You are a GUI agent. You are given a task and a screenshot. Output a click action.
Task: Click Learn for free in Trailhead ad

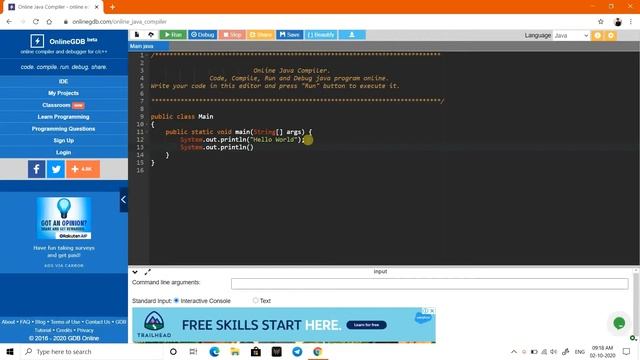[366, 325]
